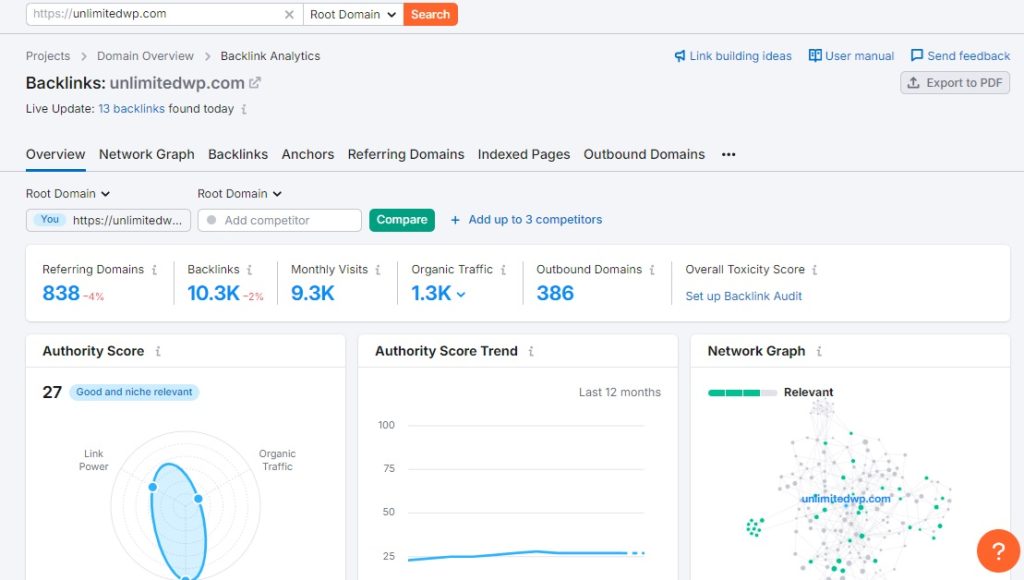
Task: Click info icon next to Referring Domains
Action: pos(154,270)
